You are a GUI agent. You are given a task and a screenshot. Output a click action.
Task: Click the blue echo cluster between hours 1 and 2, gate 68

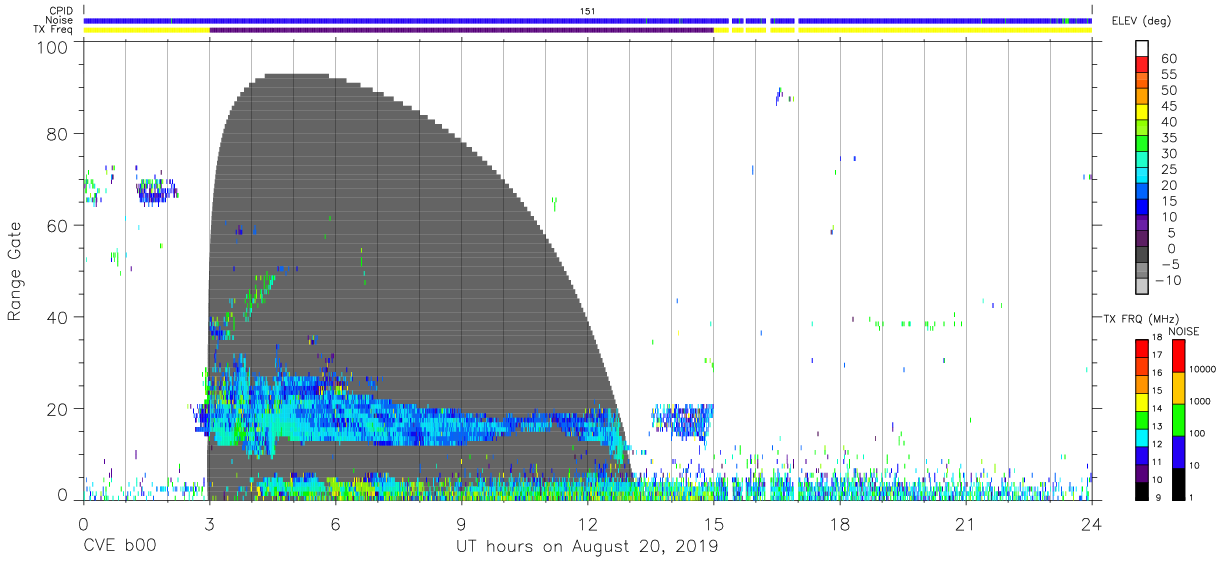click(156, 191)
